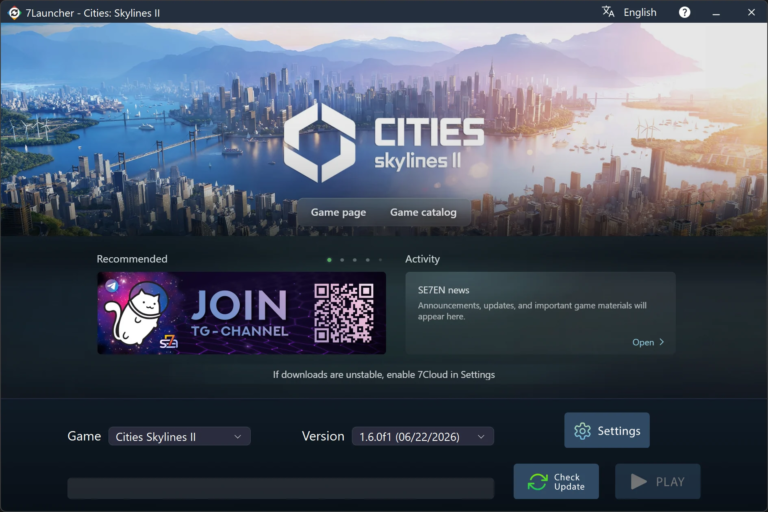Click the 7Cloud downloads hint text
The image size is (768, 512).
coord(384,375)
